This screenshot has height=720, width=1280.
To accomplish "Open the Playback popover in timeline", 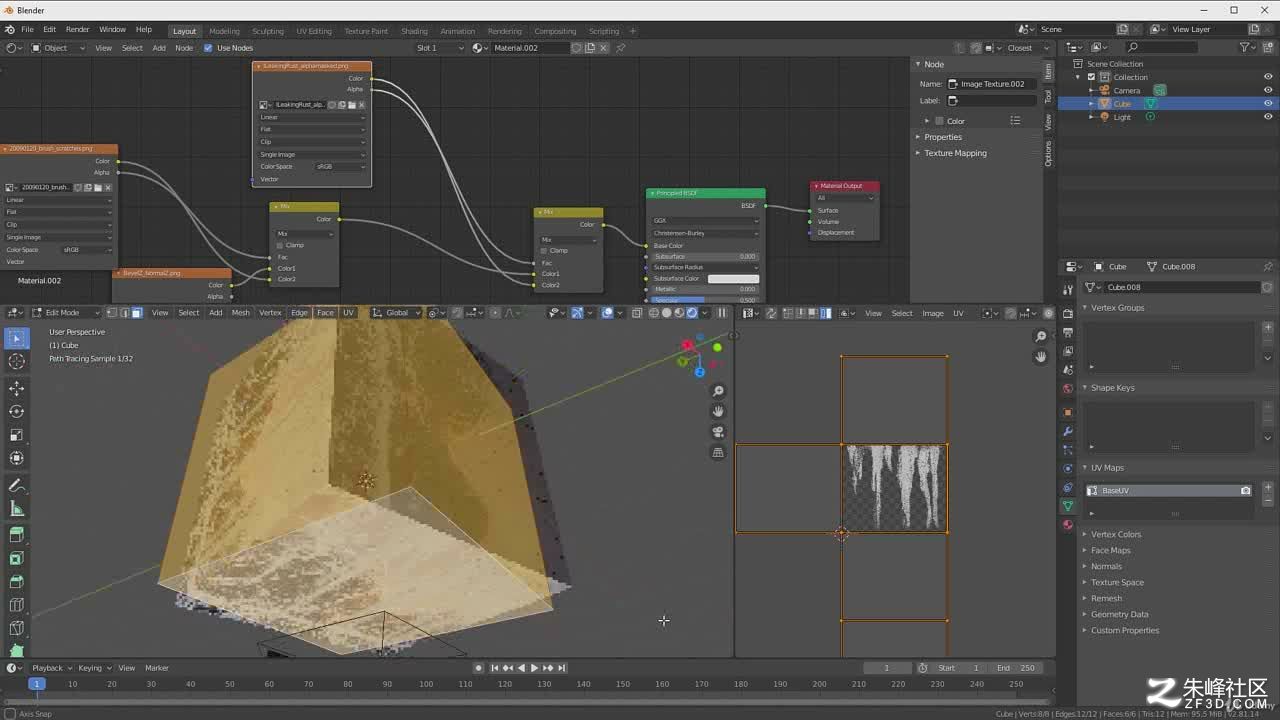I will pyautogui.click(x=51, y=668).
